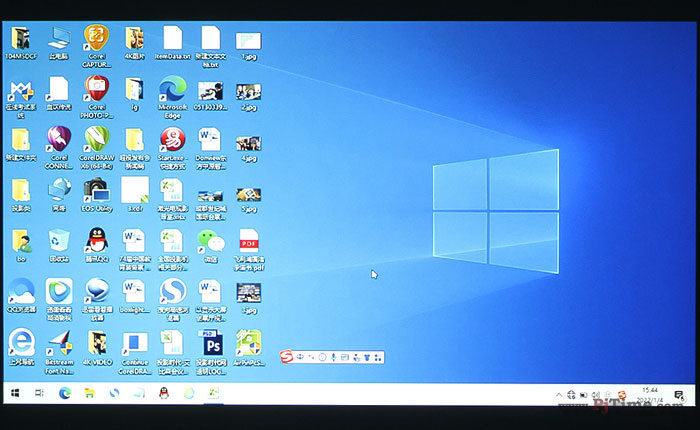Select the WeChat (微信) green bubble shortcut
Screen dimensions: 700x430
(211, 242)
